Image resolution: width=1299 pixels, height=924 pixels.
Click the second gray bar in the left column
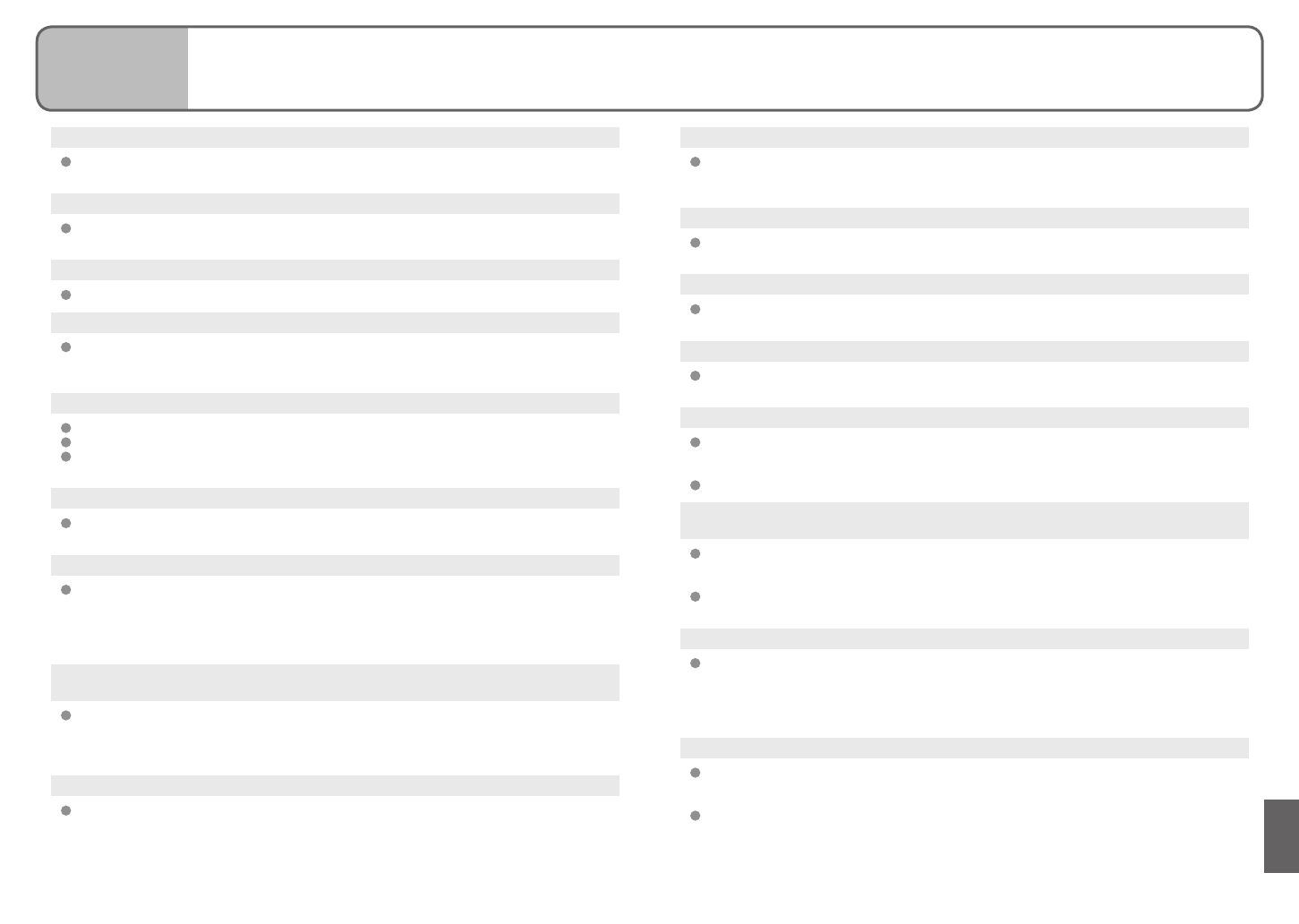pyautogui.click(x=335, y=203)
